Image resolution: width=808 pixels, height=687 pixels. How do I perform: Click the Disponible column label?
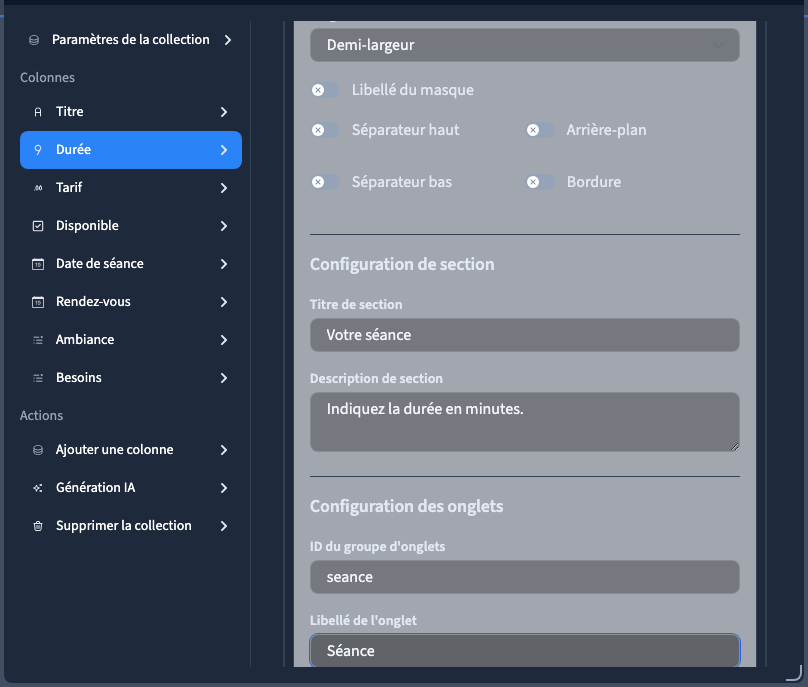(87, 226)
